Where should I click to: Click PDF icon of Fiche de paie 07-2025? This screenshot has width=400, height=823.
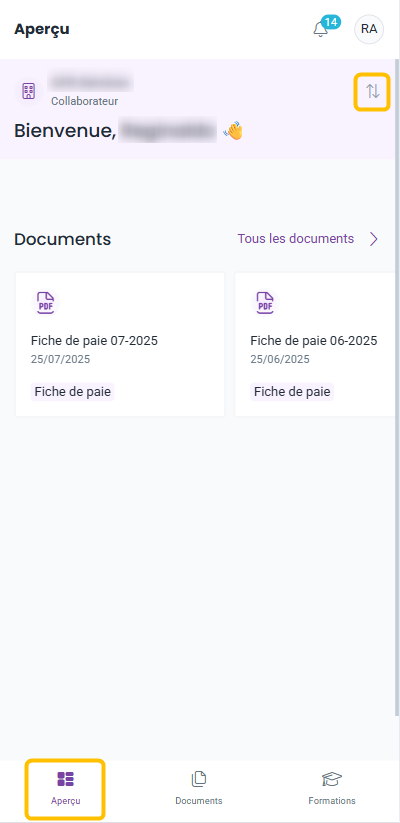(45, 303)
